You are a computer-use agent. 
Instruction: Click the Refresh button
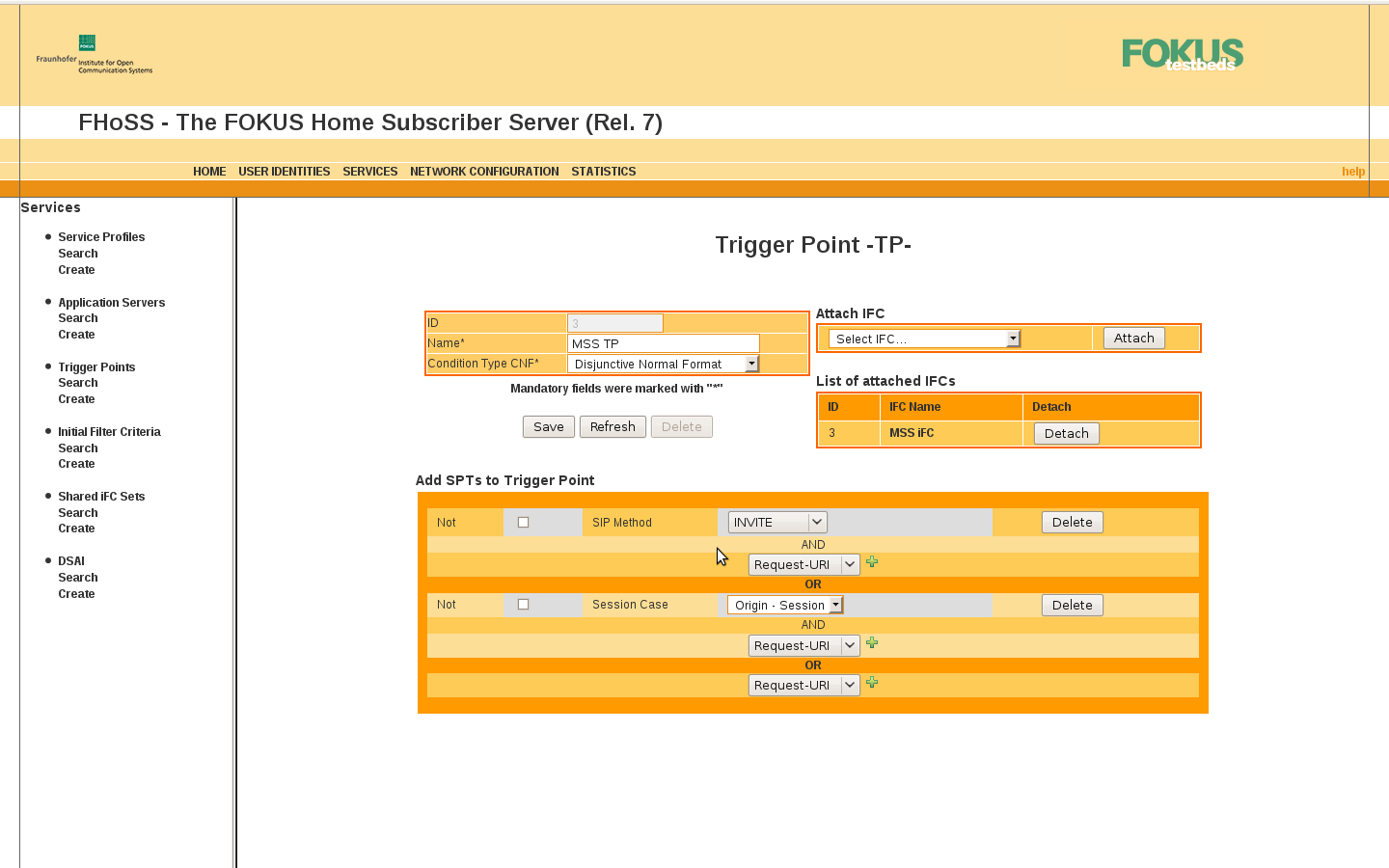613,426
